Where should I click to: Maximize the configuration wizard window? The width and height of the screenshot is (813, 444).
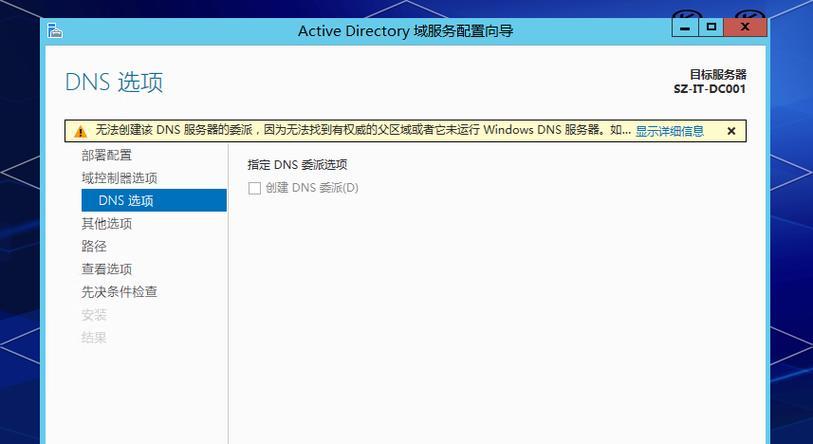711,27
